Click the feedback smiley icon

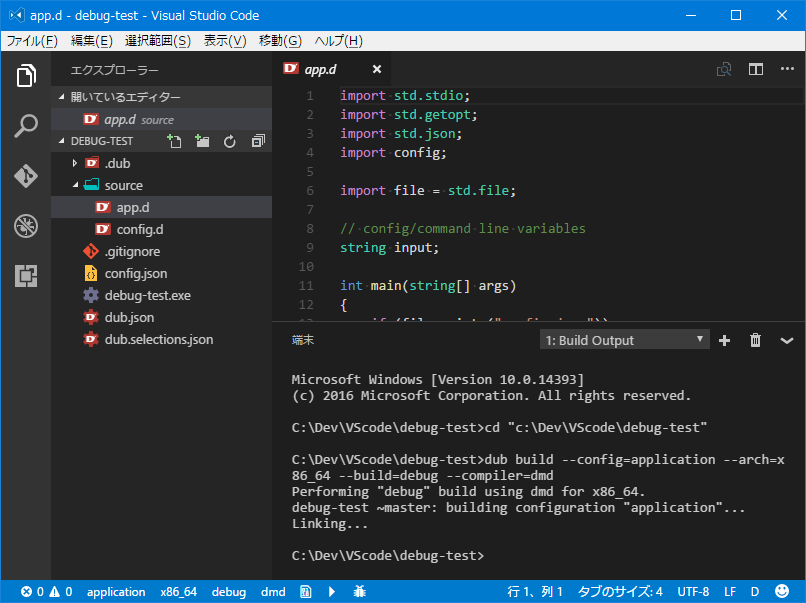(782, 591)
